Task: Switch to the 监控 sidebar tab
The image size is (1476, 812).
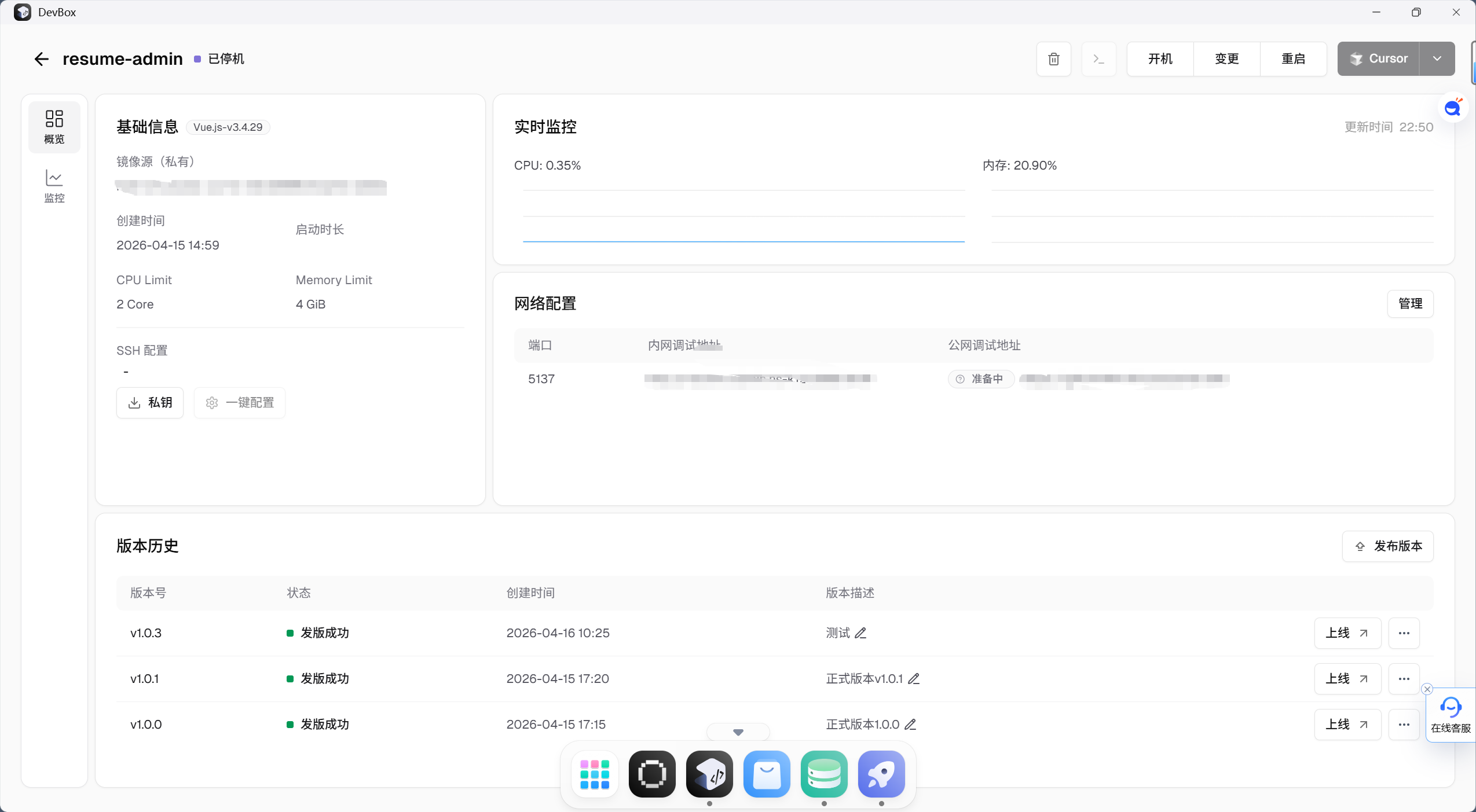Action: click(x=54, y=186)
